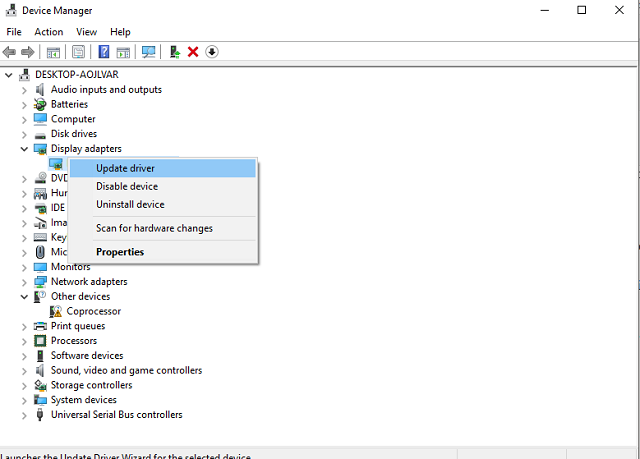Viewport: 640px width, 459px height.
Task: Click the Software devices icon
Action: [40, 355]
